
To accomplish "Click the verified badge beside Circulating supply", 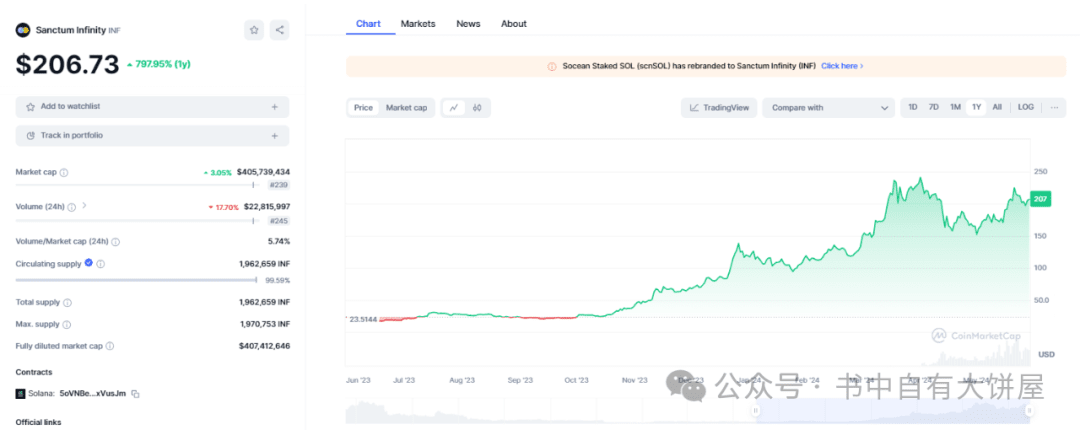I will [x=88, y=263].
